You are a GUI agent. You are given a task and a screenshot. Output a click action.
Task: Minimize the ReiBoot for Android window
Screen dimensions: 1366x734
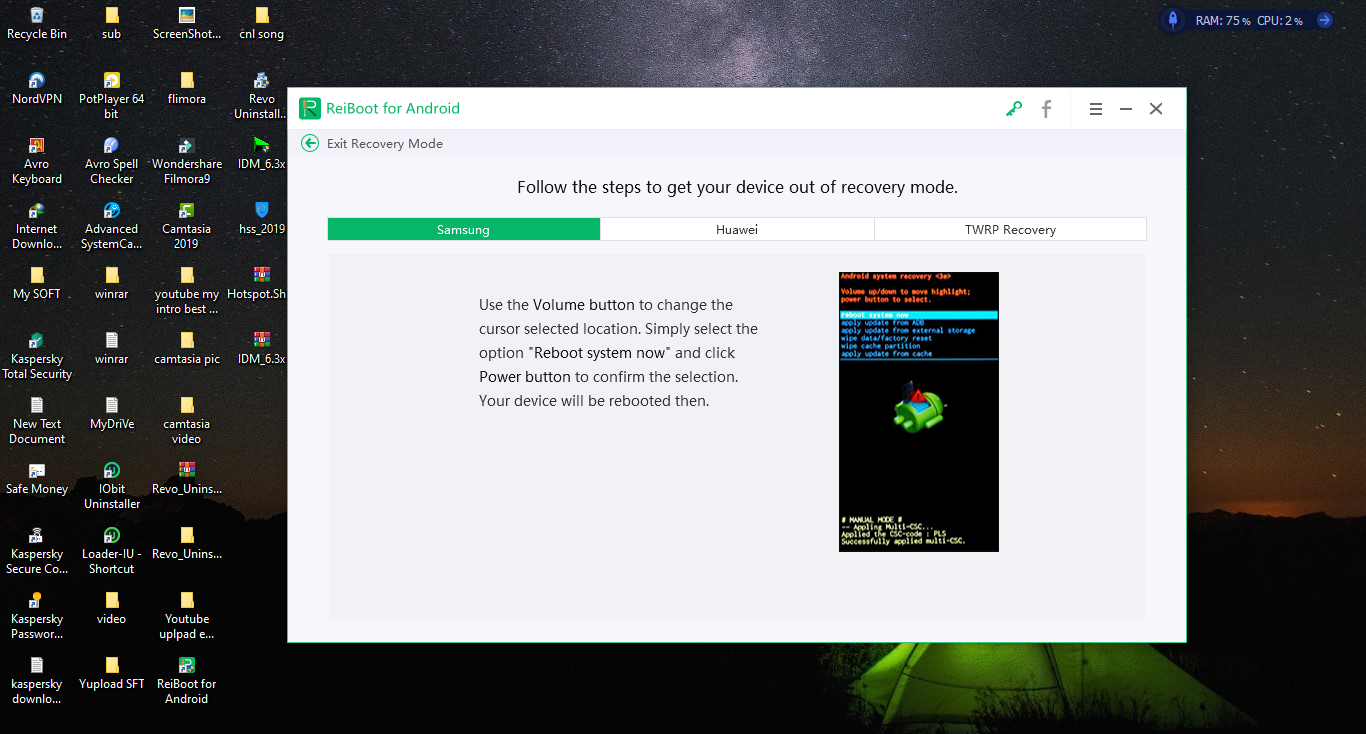1126,109
